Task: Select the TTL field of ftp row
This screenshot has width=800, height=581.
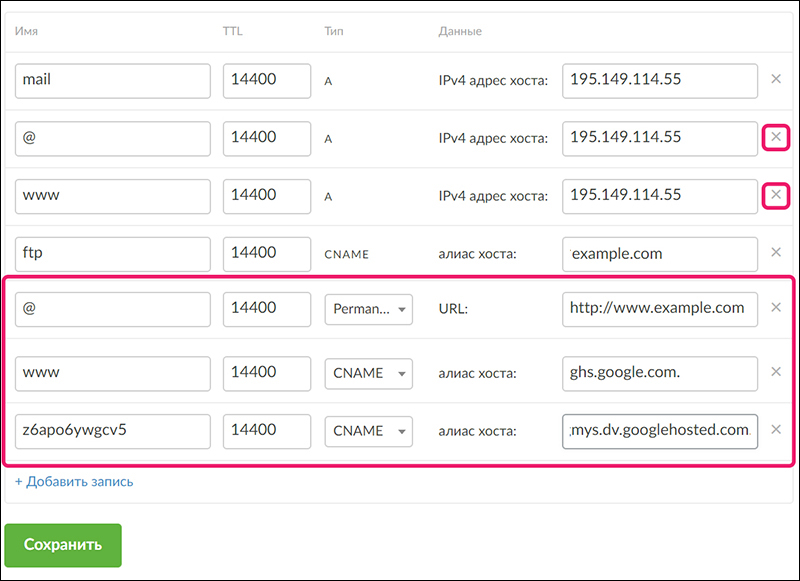Action: [x=266, y=254]
